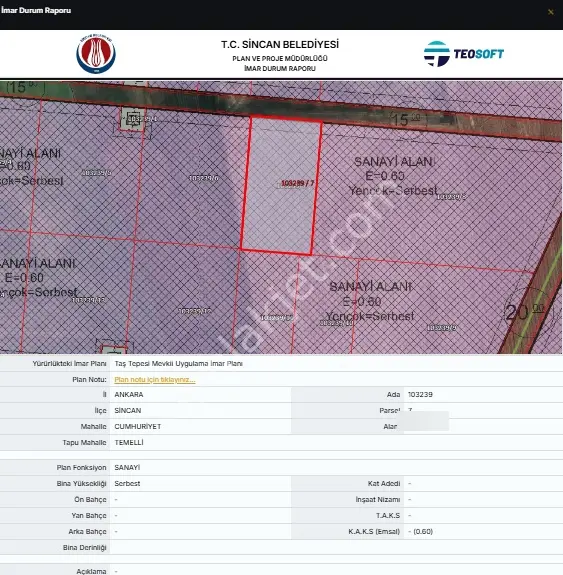Click the Teosoft logo
Screen dimensions: 563x575
click(464, 54)
